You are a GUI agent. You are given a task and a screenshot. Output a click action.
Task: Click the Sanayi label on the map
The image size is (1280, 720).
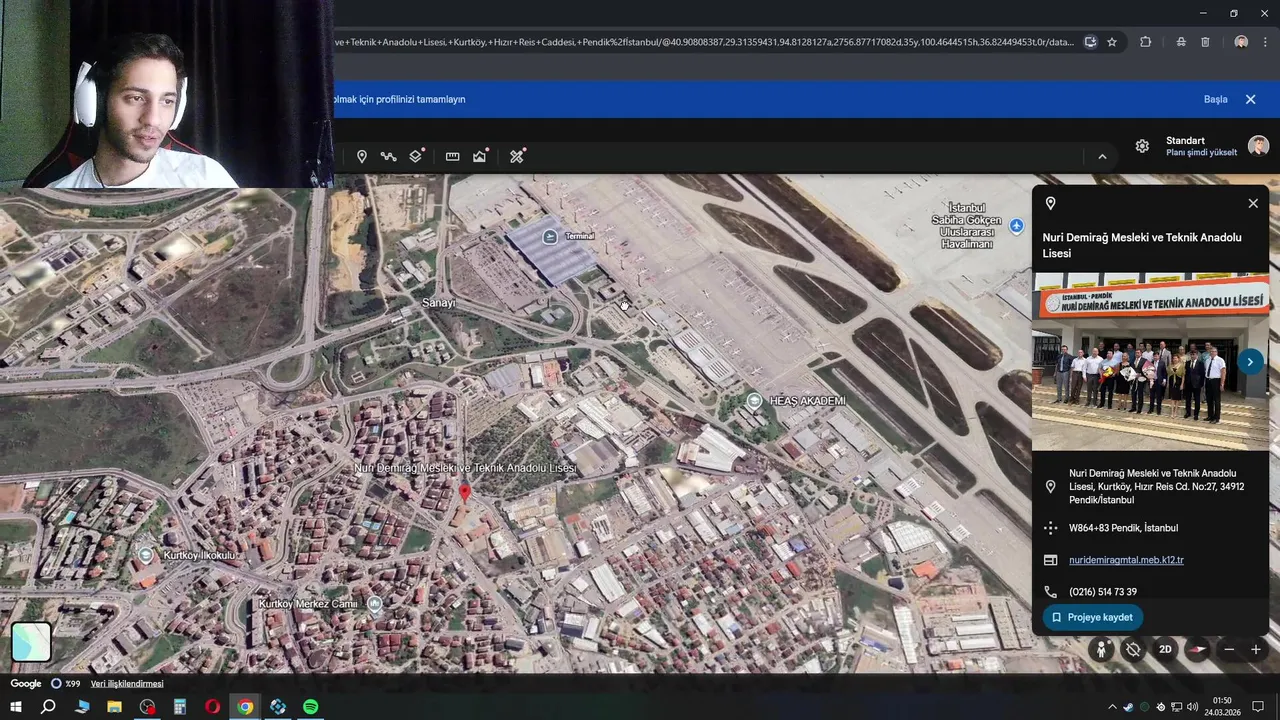[x=438, y=303]
